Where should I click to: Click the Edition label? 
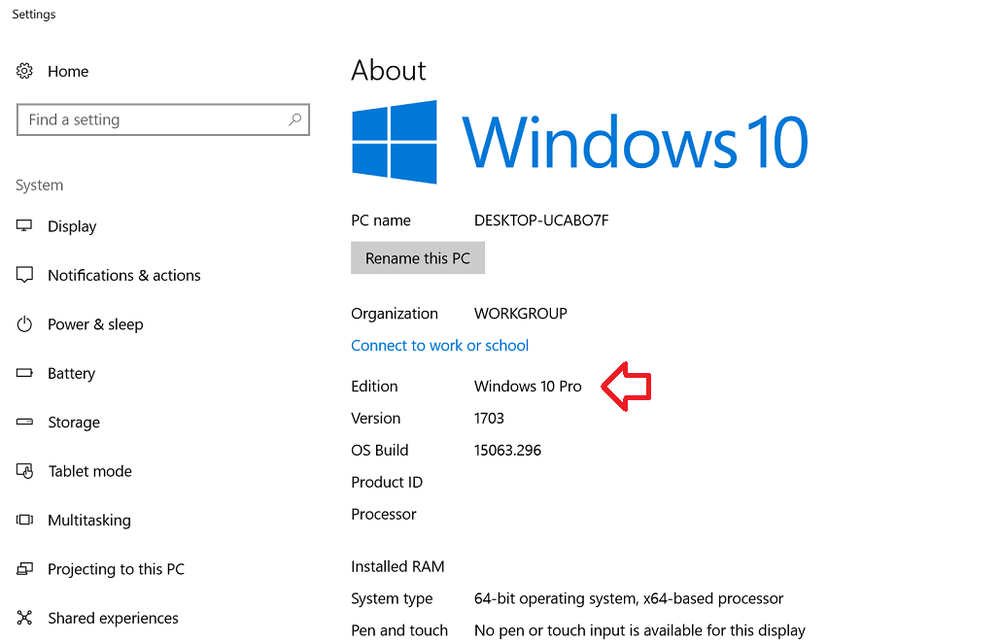[x=374, y=386]
